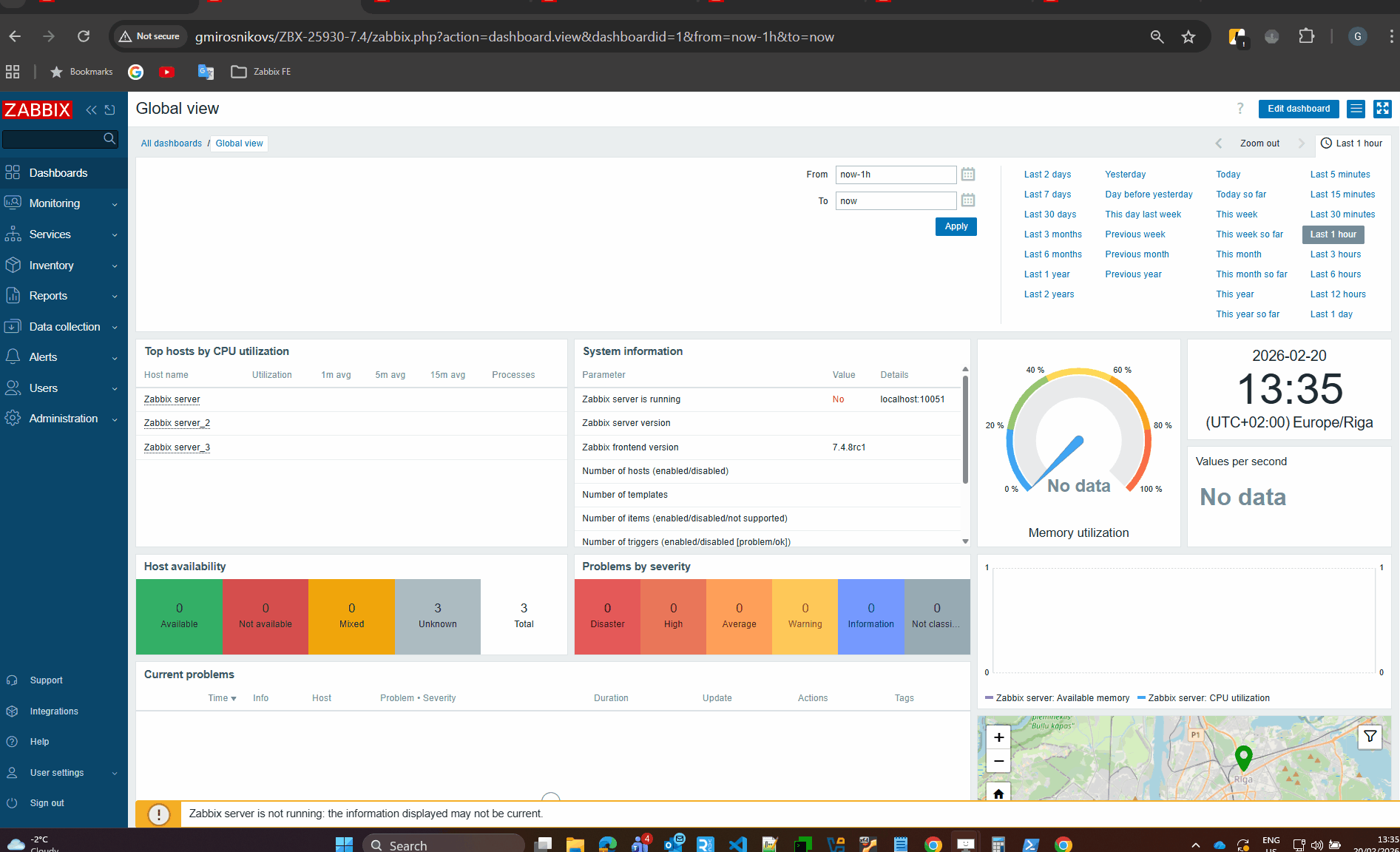Screen dimensions: 1400x852
Task: Open the Dashboards menu item
Action: [x=58, y=173]
